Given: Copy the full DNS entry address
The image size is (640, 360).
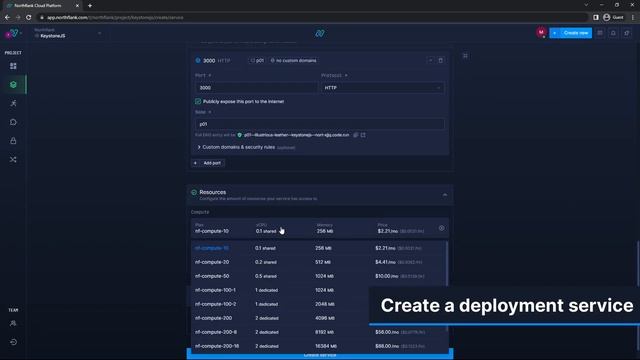Looking at the screenshot, I should pos(356,135).
